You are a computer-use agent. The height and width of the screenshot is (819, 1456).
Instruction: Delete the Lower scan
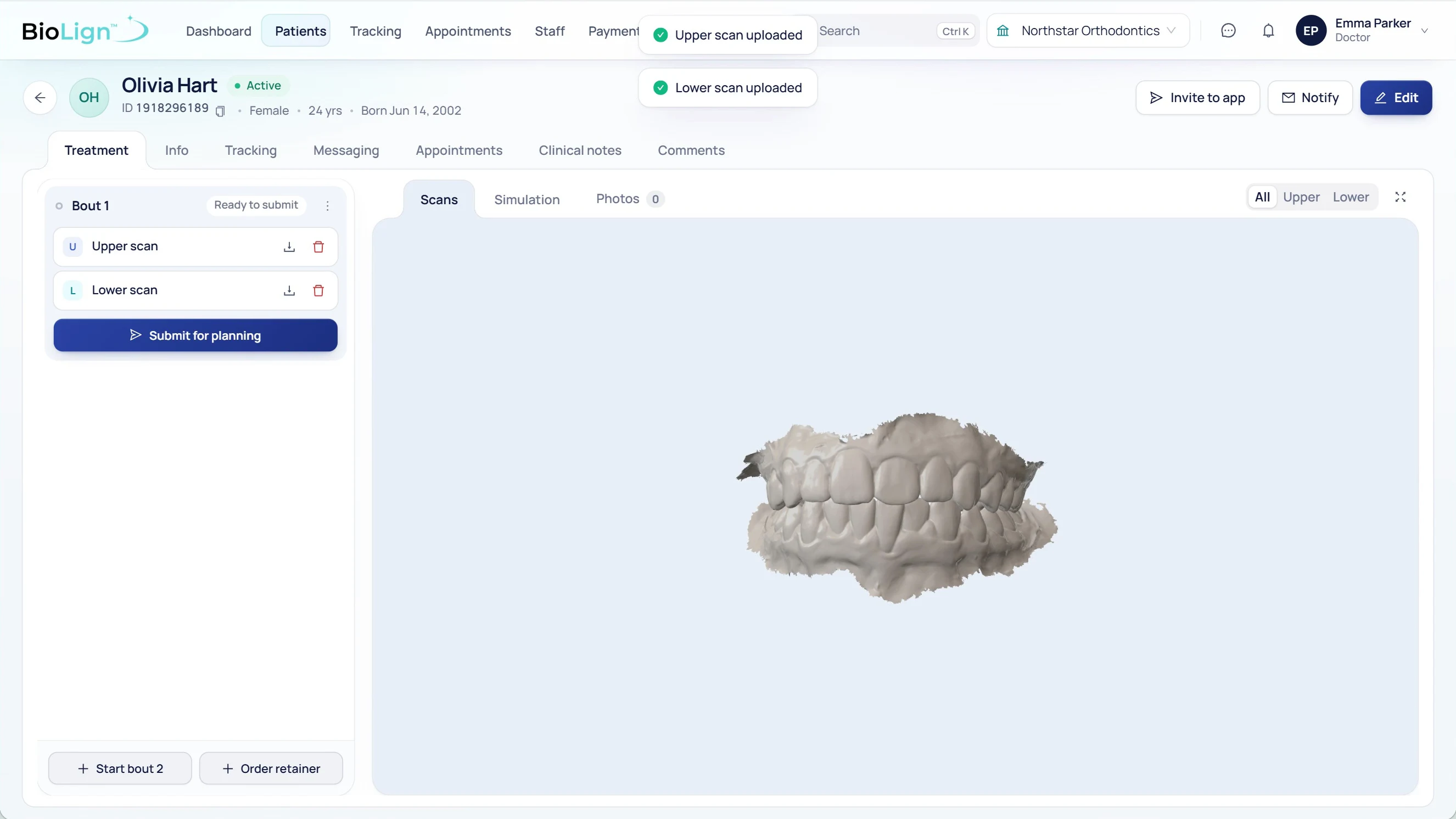(318, 290)
